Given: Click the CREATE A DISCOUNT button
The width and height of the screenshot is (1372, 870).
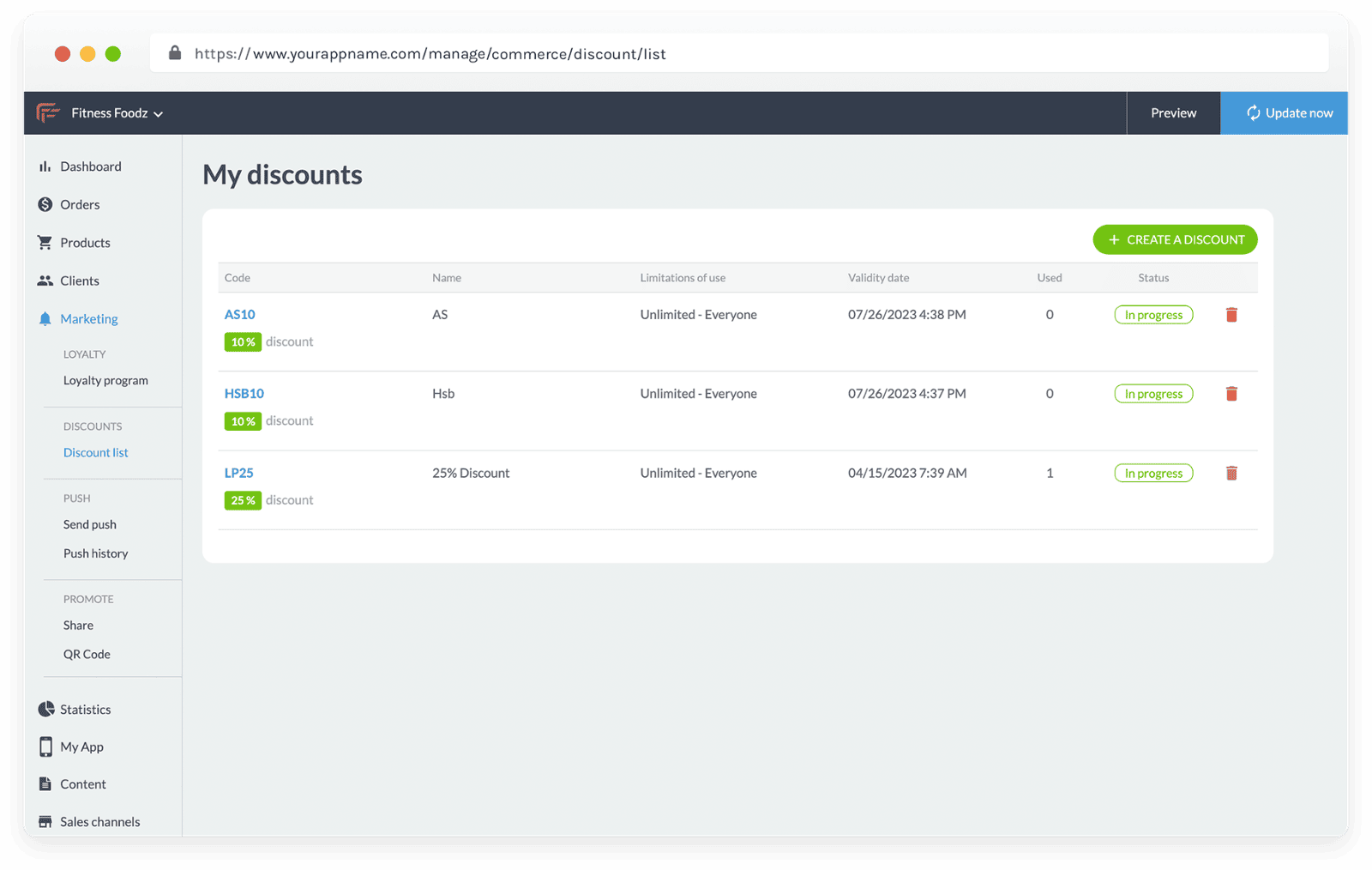Looking at the screenshot, I should (x=1175, y=239).
